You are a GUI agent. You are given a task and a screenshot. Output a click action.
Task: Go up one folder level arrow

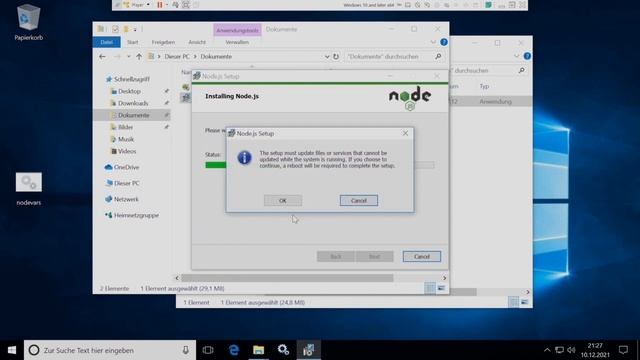[x=139, y=56]
